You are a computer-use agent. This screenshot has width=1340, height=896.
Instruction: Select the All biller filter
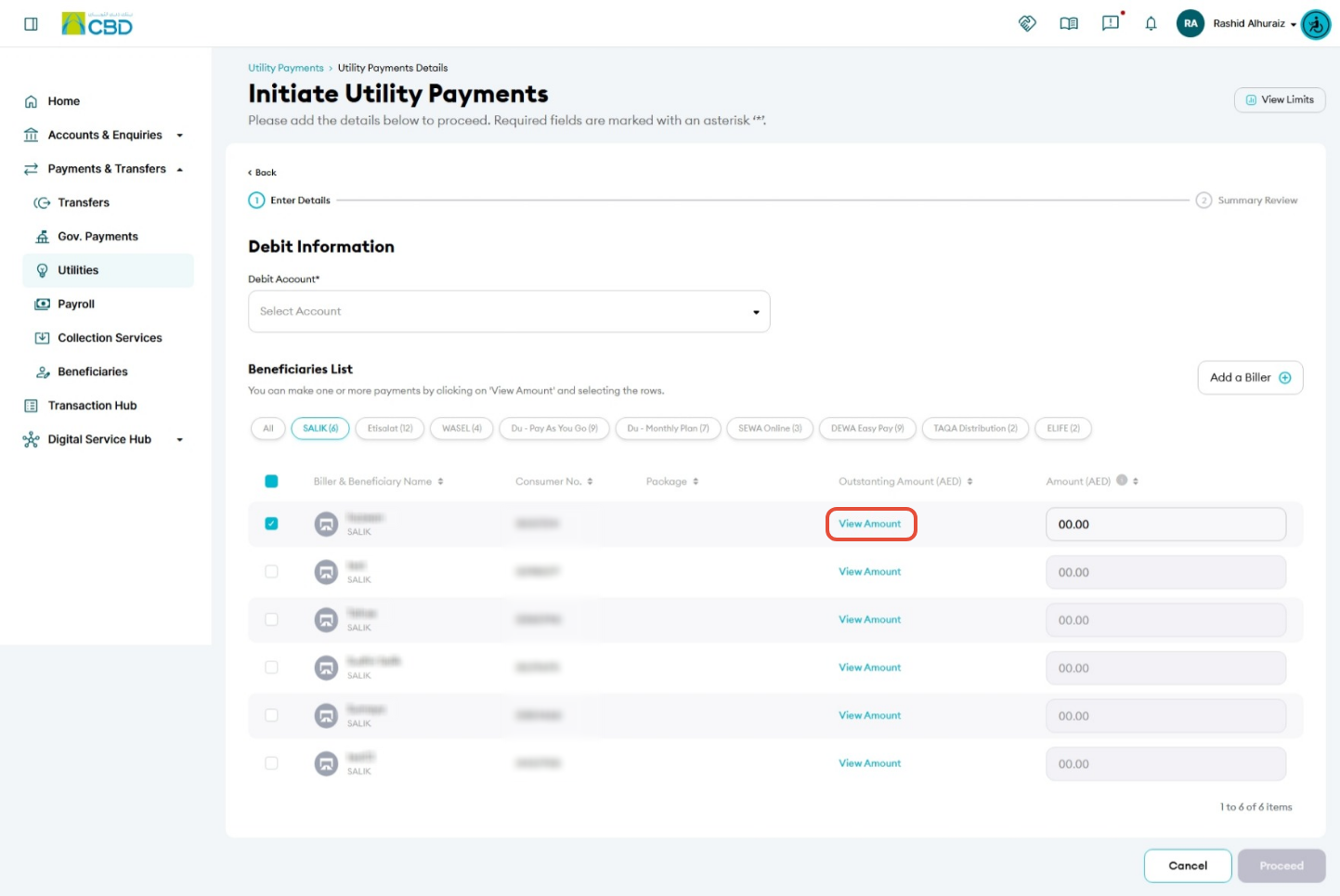(x=268, y=428)
